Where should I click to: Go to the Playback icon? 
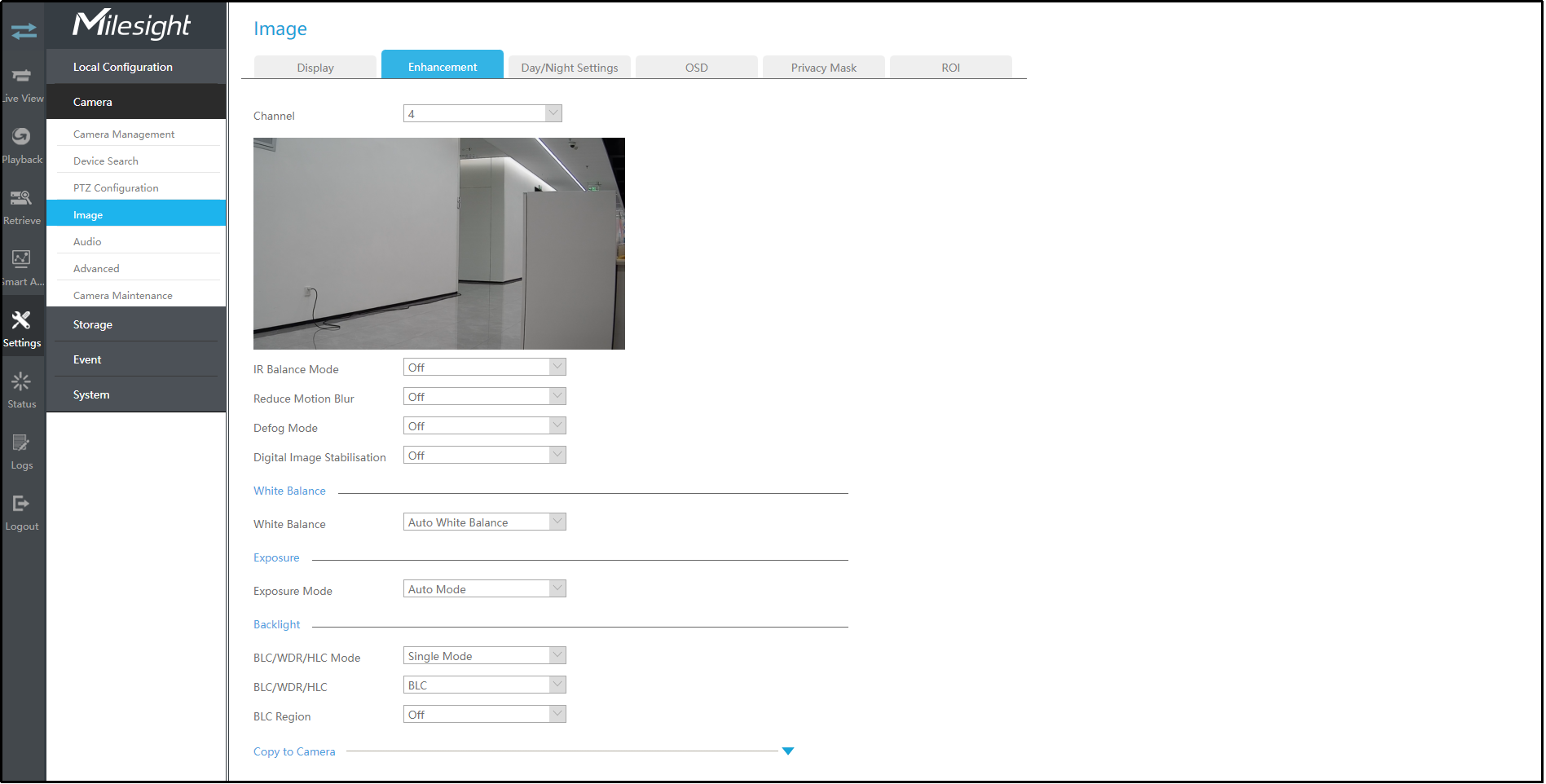pyautogui.click(x=22, y=137)
